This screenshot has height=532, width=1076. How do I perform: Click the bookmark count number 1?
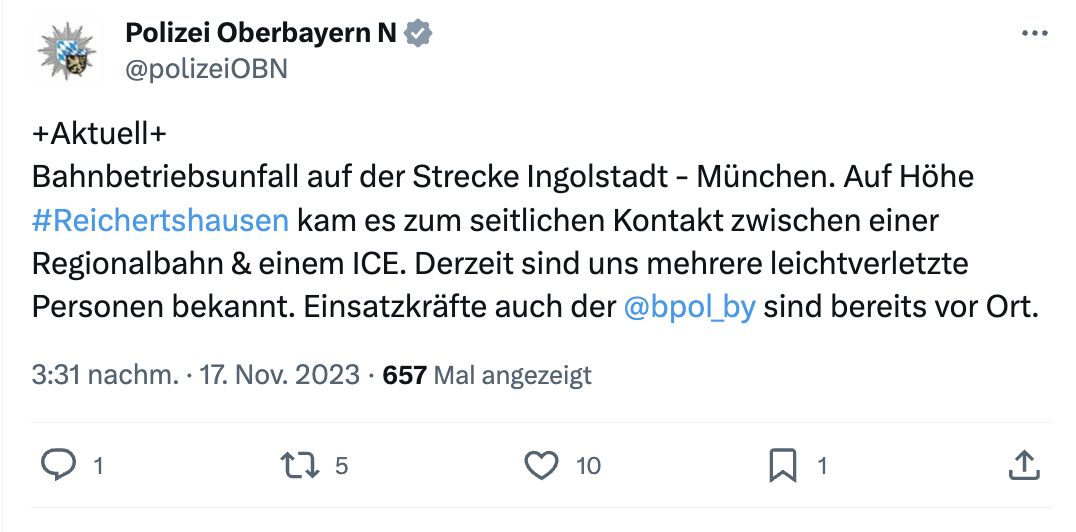822,465
